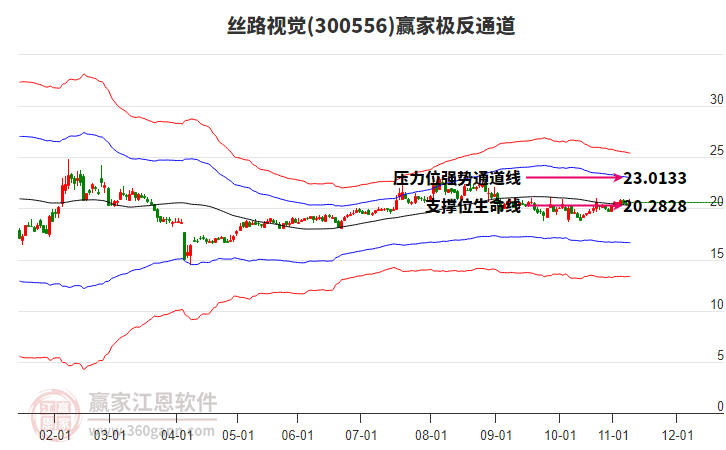Click the 0 price axis label

click(x=720, y=406)
